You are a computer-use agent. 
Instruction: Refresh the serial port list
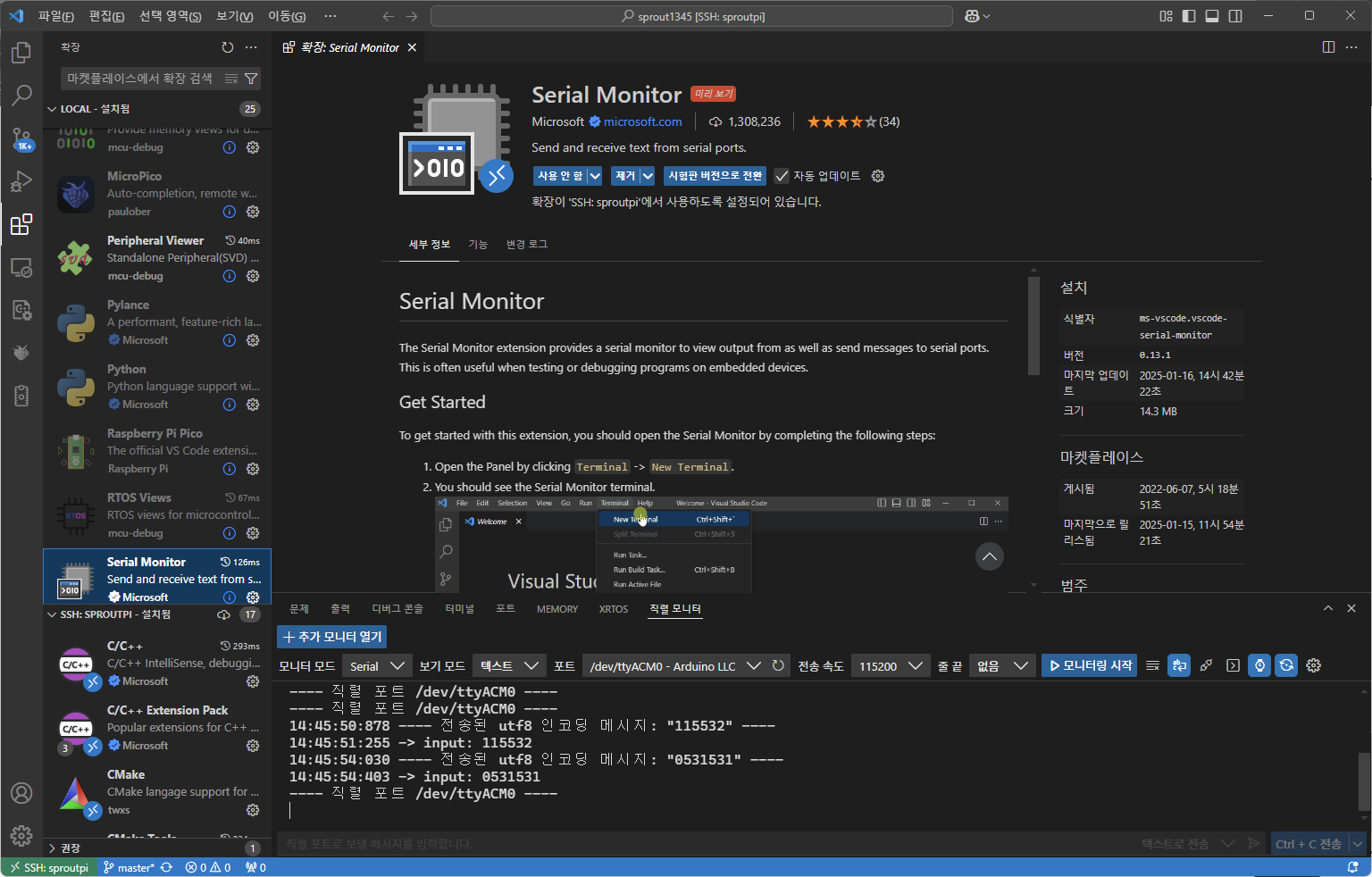click(x=778, y=665)
